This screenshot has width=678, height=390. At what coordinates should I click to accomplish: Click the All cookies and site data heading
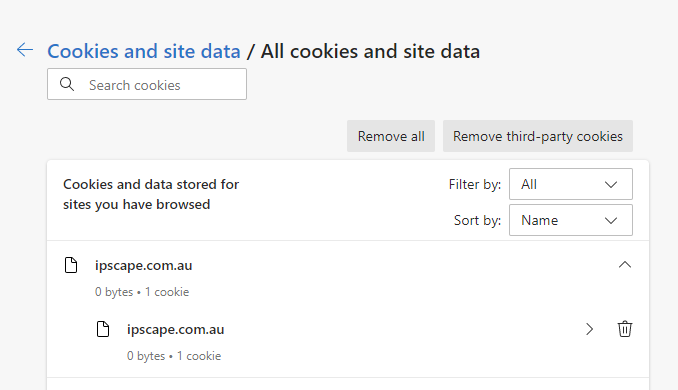[x=370, y=51]
